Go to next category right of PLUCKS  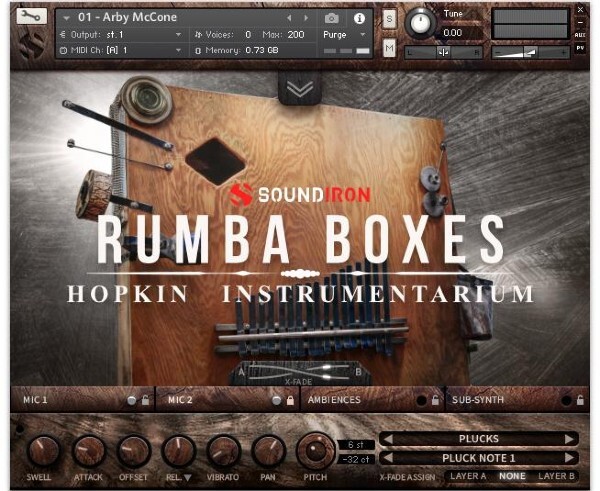(x=569, y=439)
